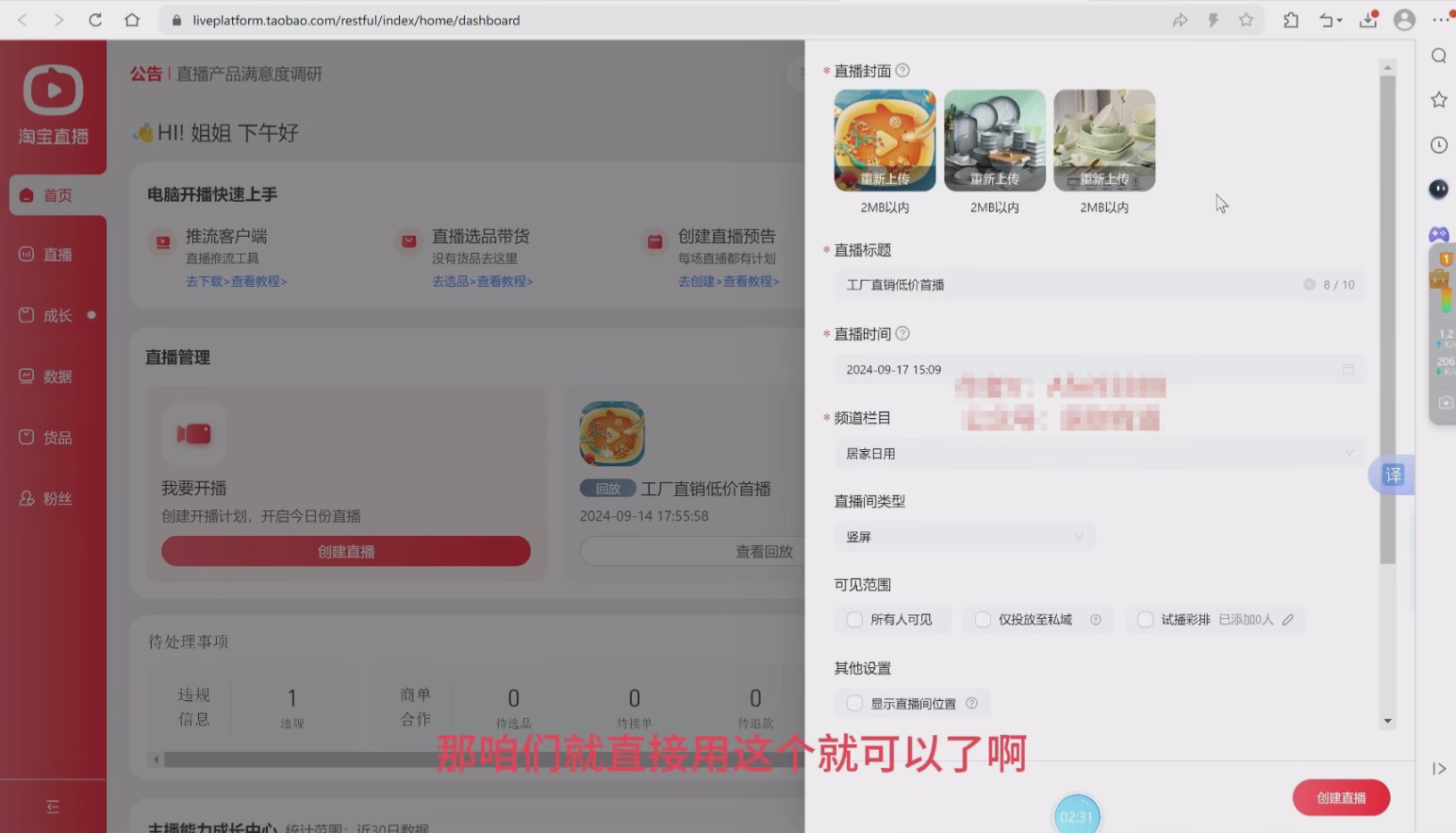The image size is (1456, 833).
Task: Open 去创建>查看教程> link under 创建直播预告
Action: [x=729, y=281]
